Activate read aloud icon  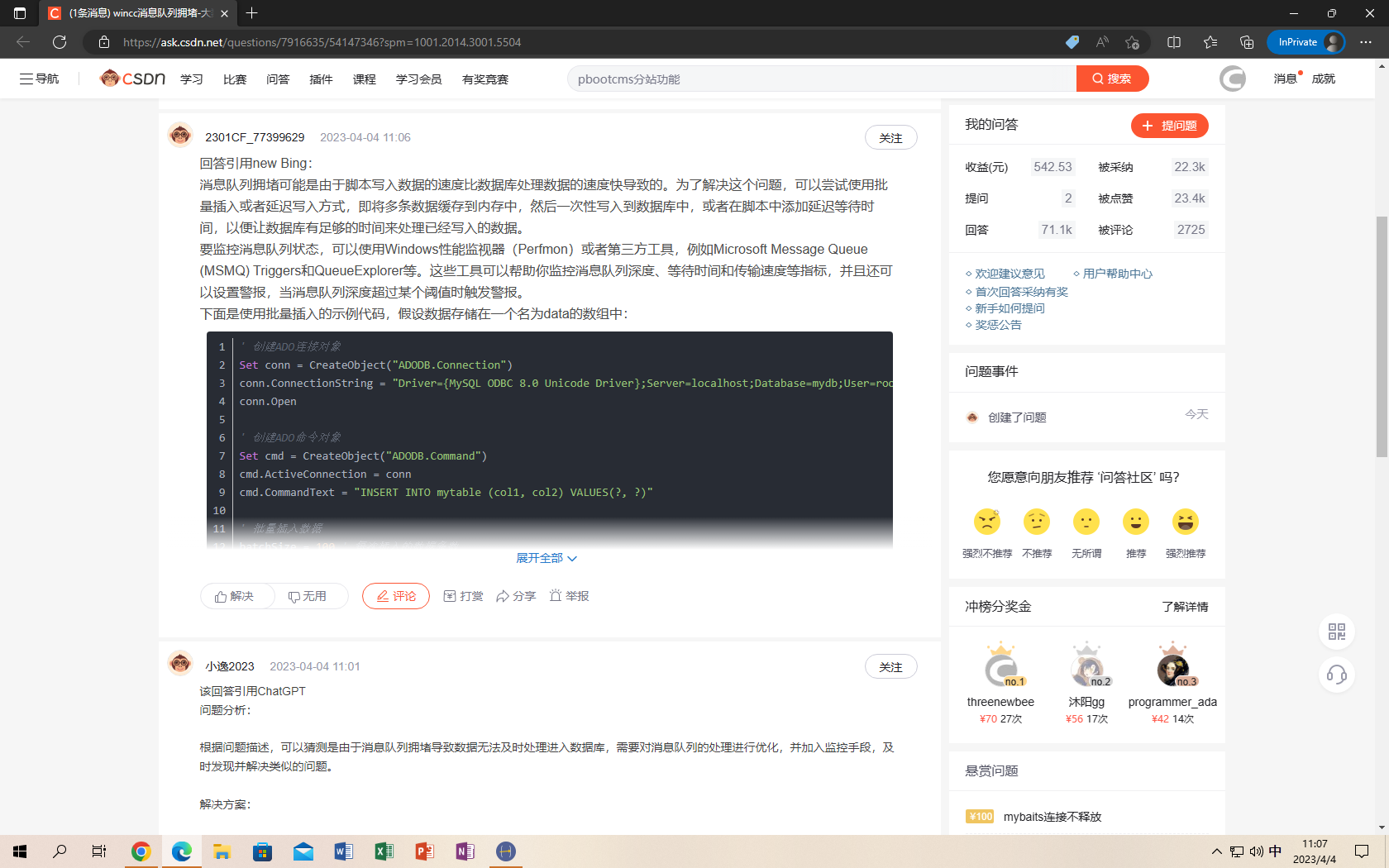pos(1102,42)
